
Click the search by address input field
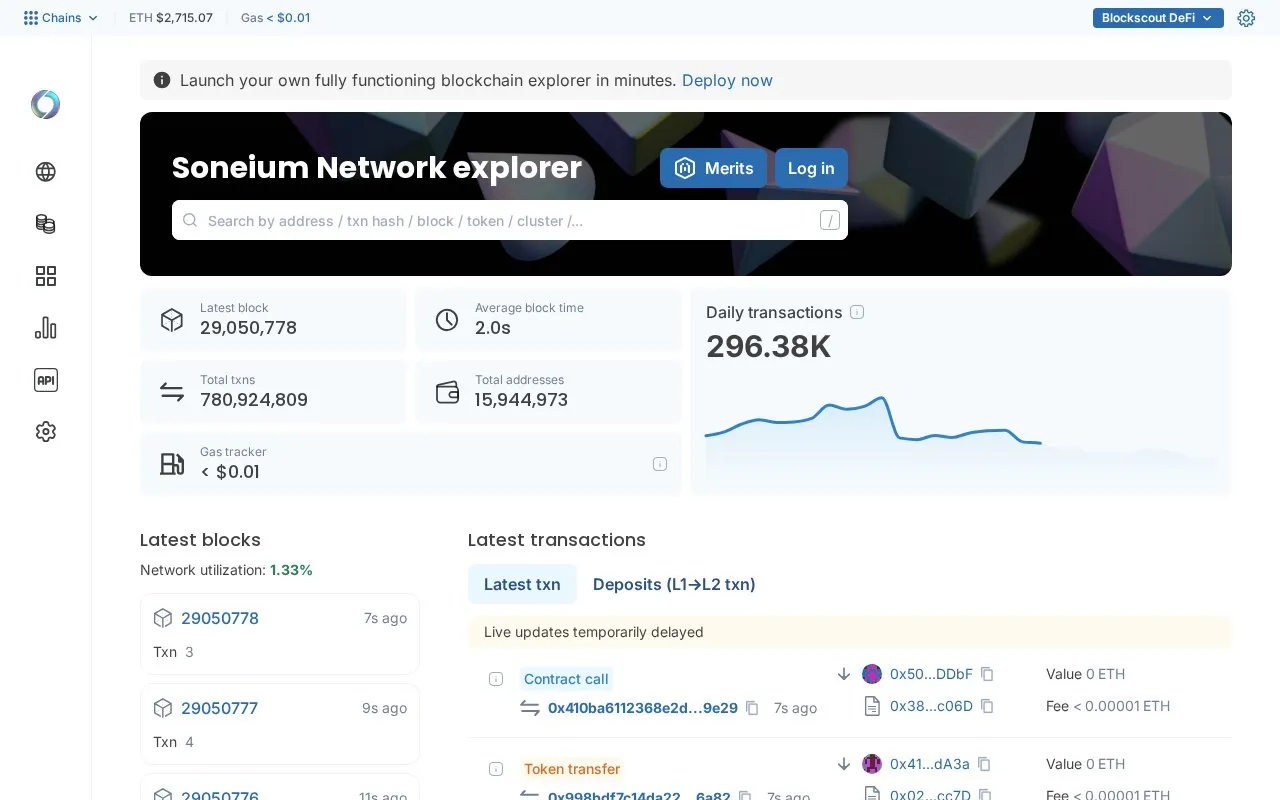(x=510, y=220)
